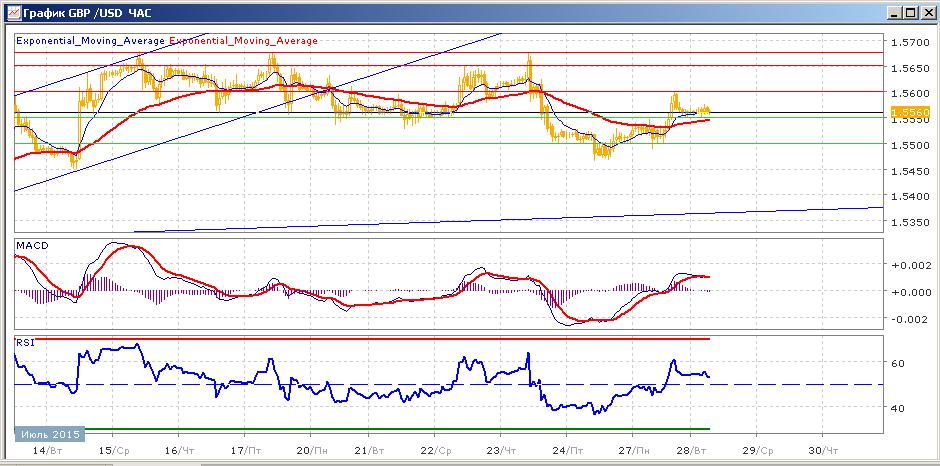
Task: Click the 1.5700 price axis label
Action: coord(910,43)
